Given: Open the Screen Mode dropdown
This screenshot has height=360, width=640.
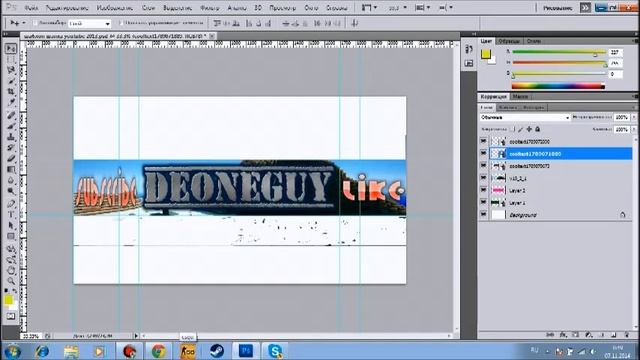Looking at the screenshot, I should pos(445,8).
